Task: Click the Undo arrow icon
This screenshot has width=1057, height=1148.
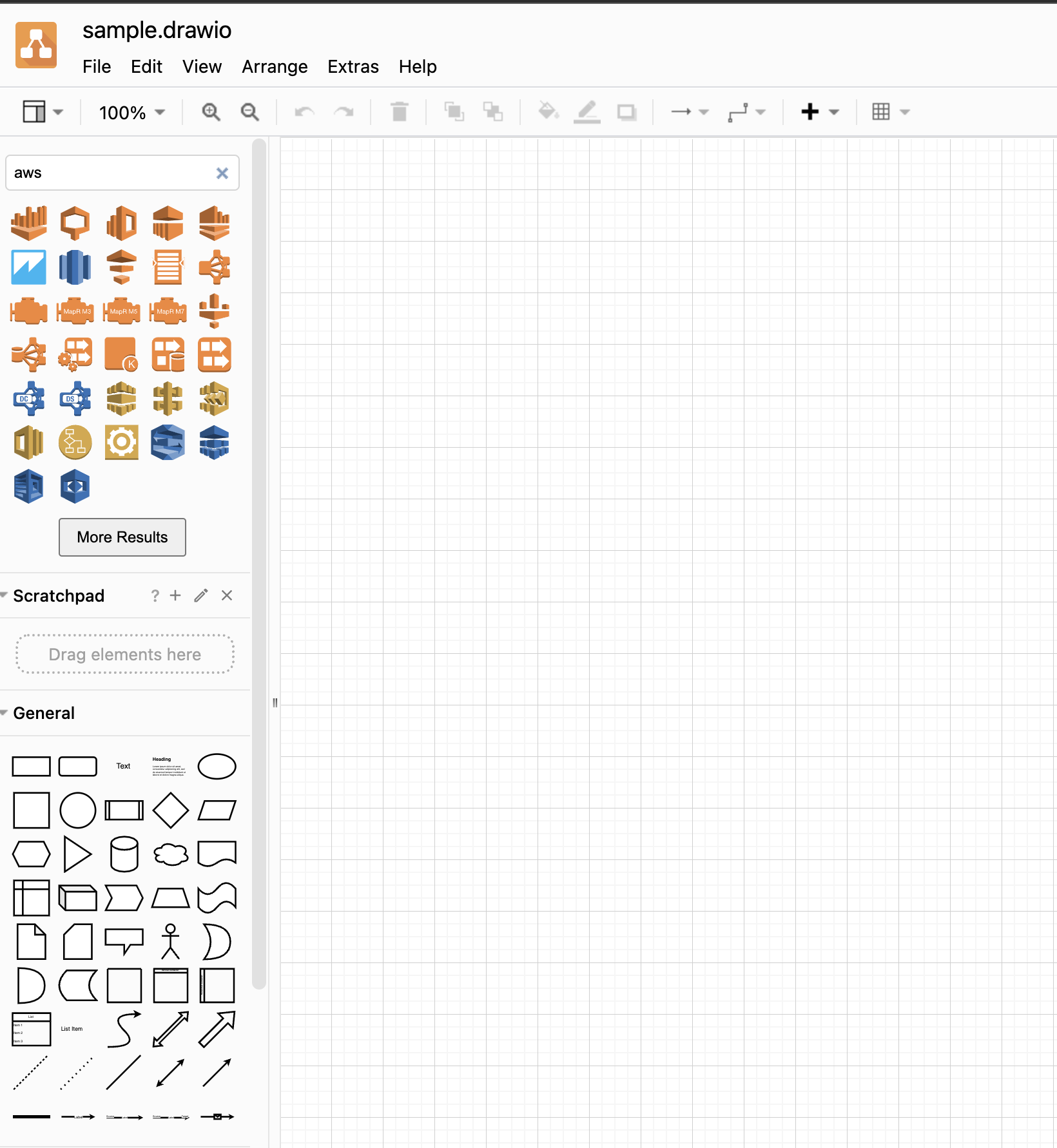Action: pyautogui.click(x=304, y=112)
